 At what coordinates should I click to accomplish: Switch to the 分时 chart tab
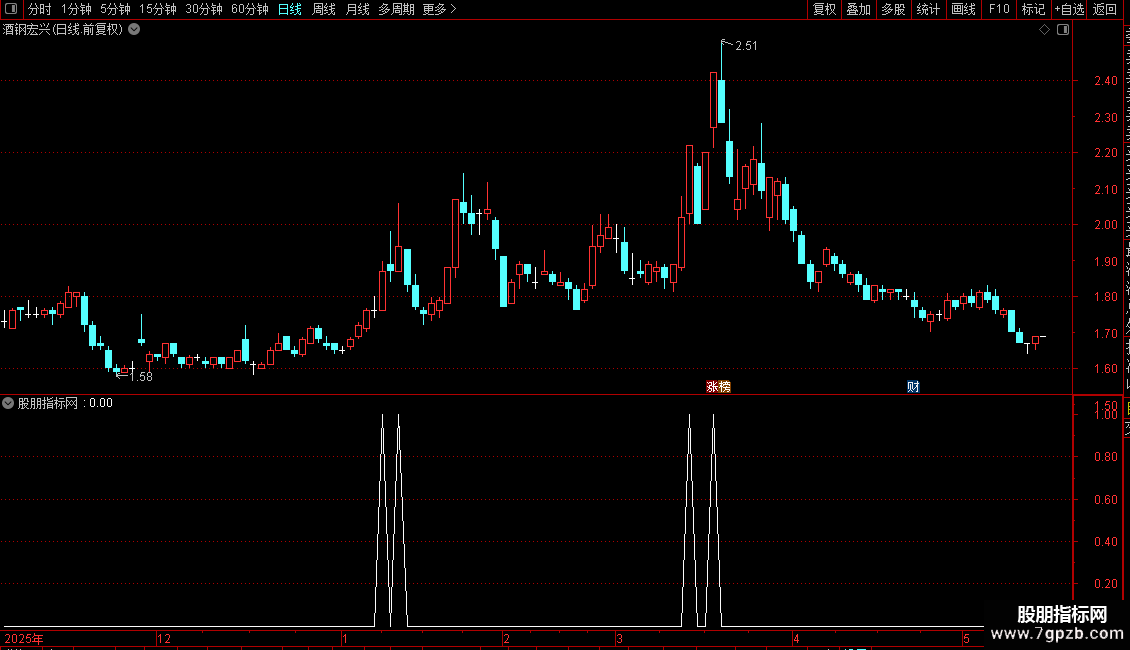(40, 9)
